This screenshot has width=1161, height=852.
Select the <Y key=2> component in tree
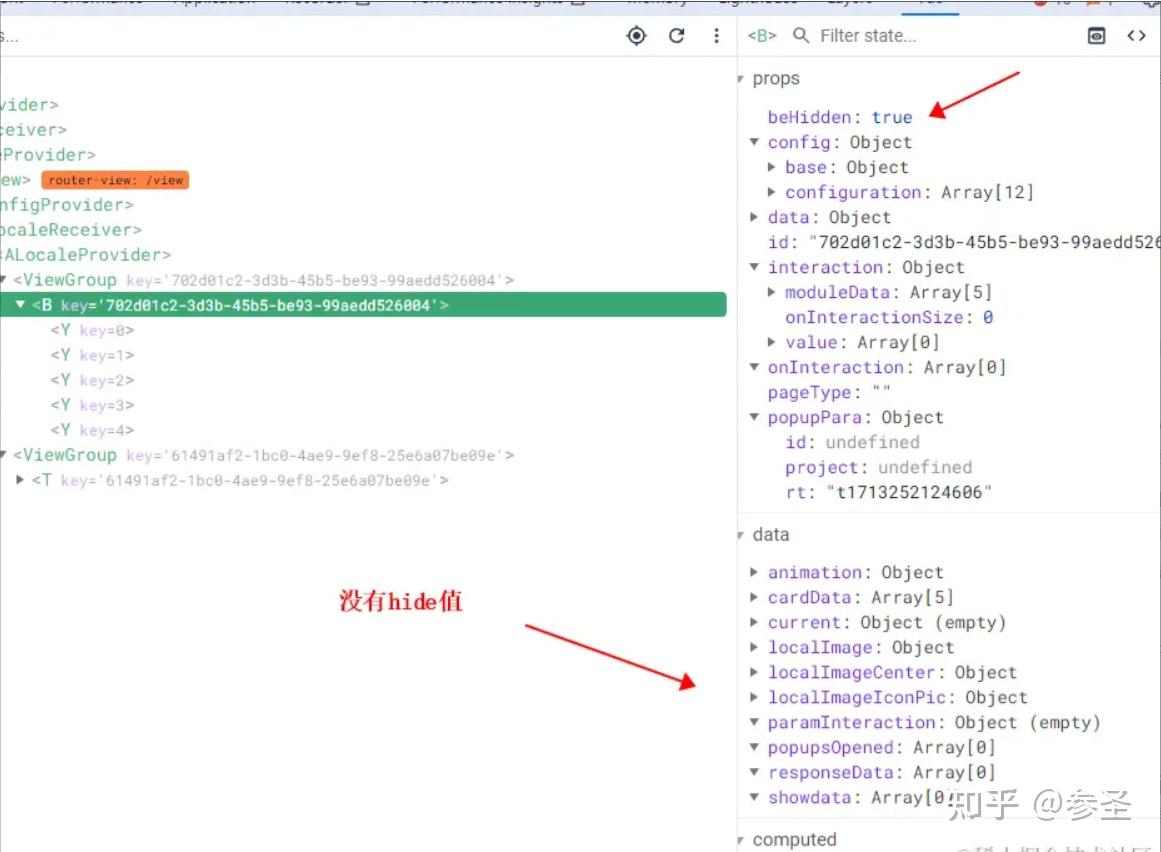pyautogui.click(x=91, y=380)
